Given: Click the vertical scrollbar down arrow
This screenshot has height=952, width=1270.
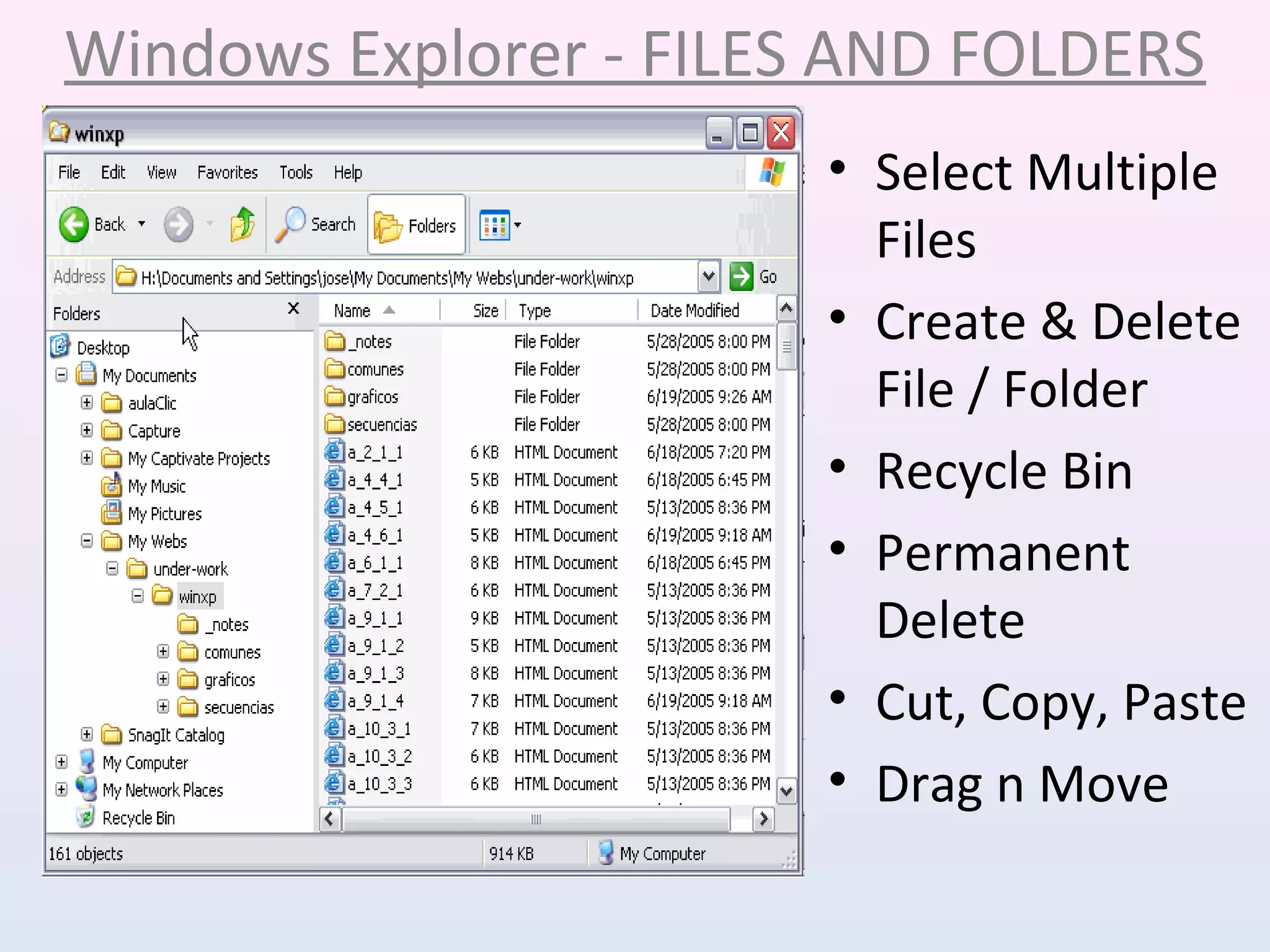Looking at the screenshot, I should [x=786, y=791].
